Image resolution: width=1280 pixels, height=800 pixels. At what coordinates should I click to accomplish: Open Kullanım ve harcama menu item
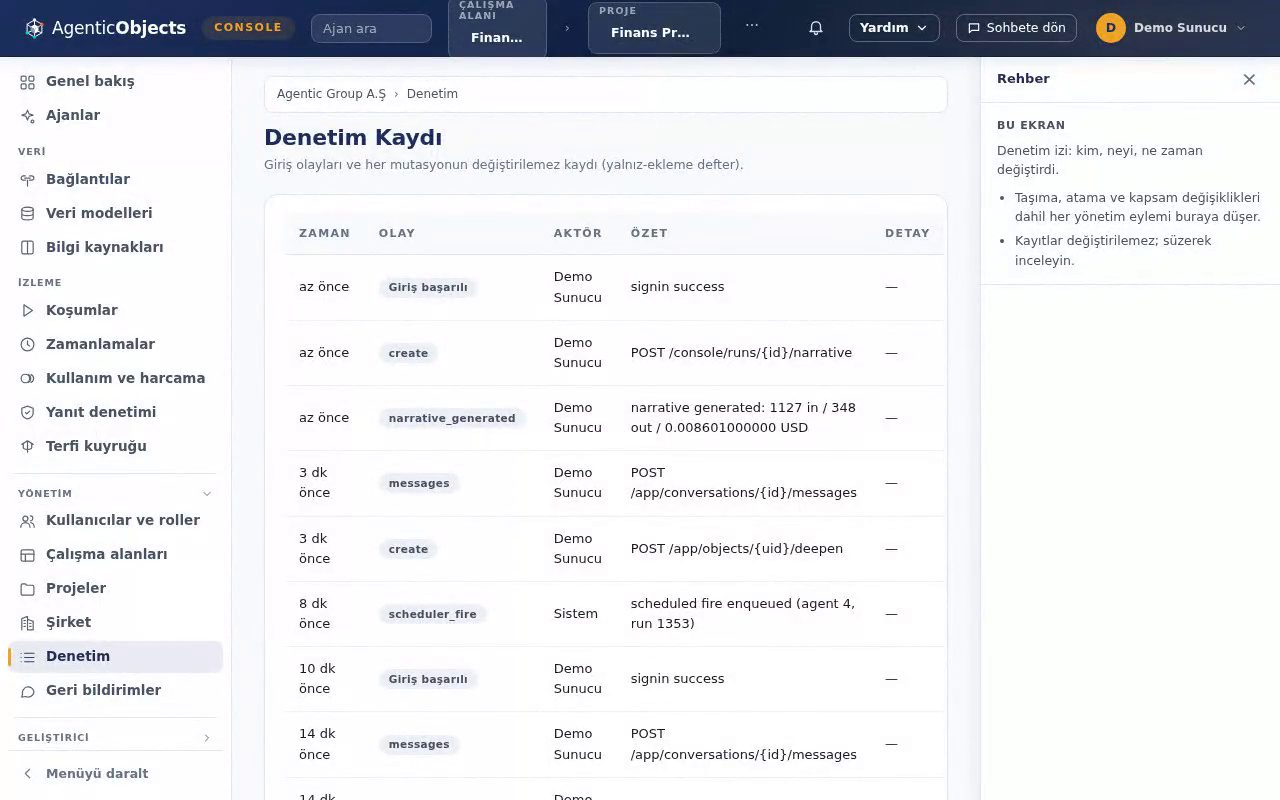[x=116, y=379]
